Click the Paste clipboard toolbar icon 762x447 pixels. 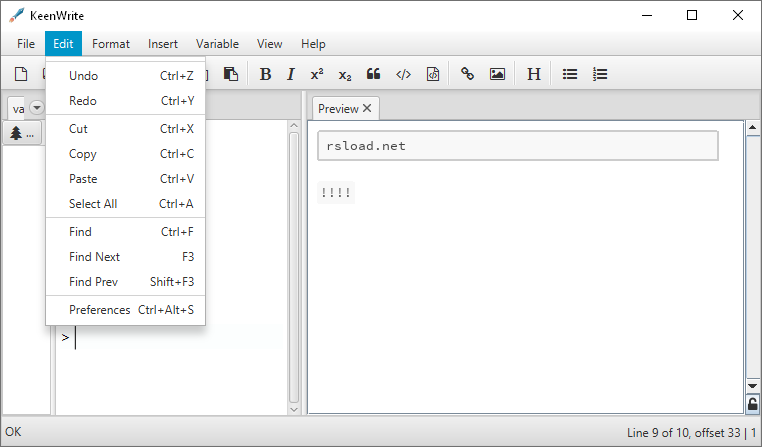(231, 74)
